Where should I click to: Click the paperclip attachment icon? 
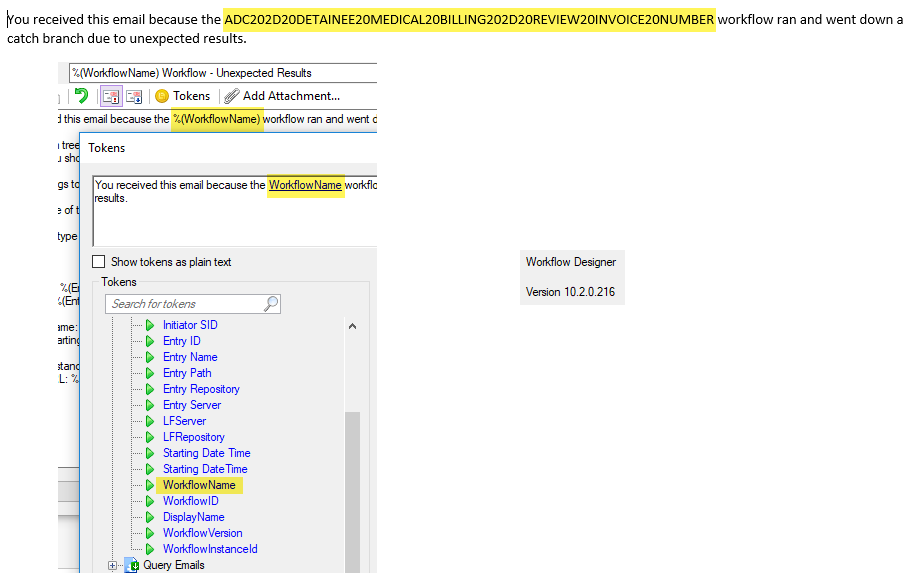click(231, 96)
